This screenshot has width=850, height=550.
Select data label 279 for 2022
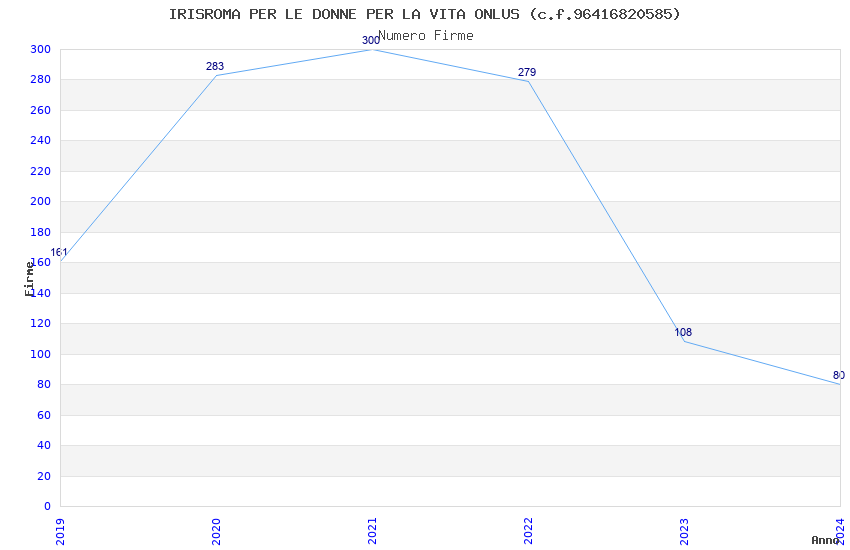click(527, 72)
